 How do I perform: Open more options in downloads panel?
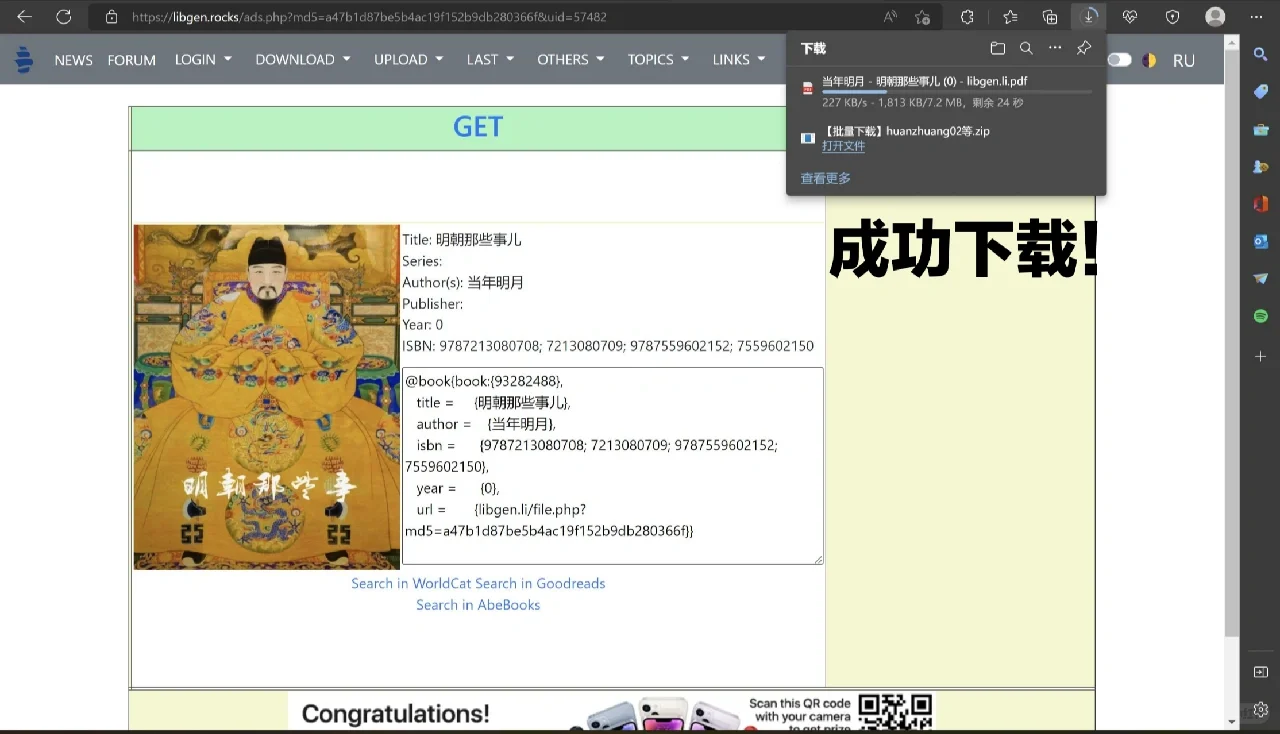click(x=1055, y=48)
